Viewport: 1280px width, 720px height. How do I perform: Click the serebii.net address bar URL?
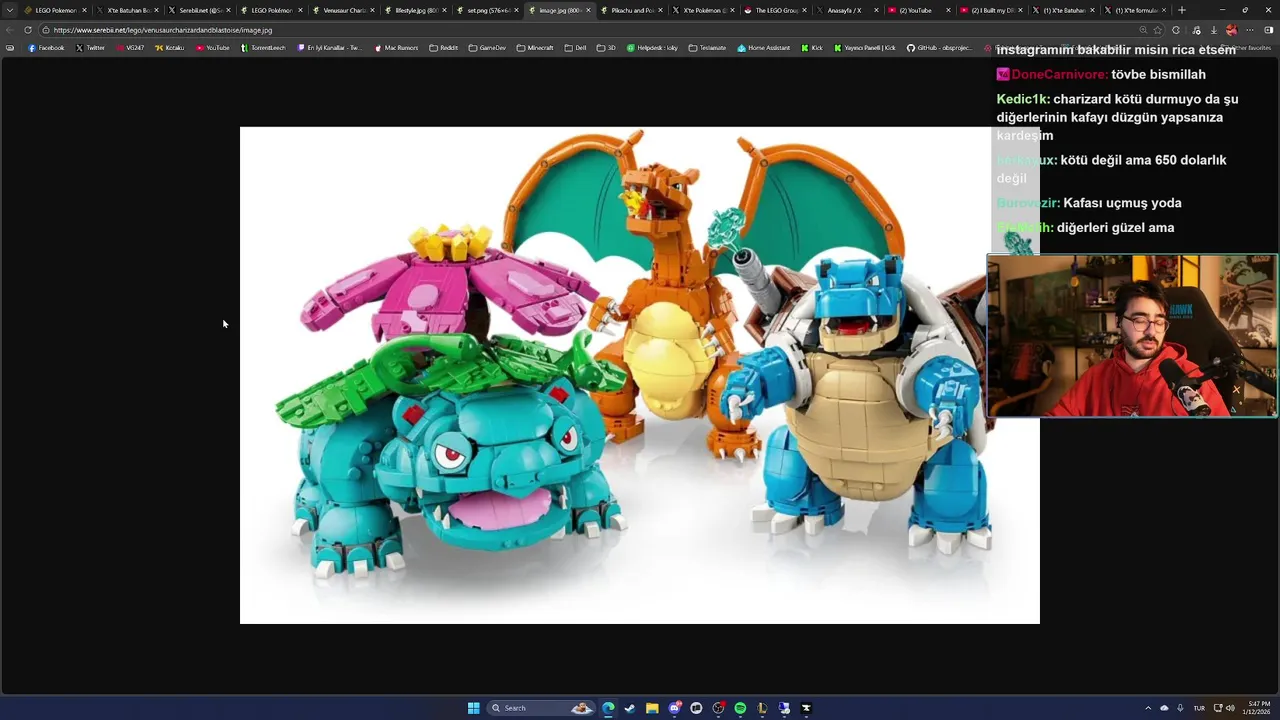163,30
